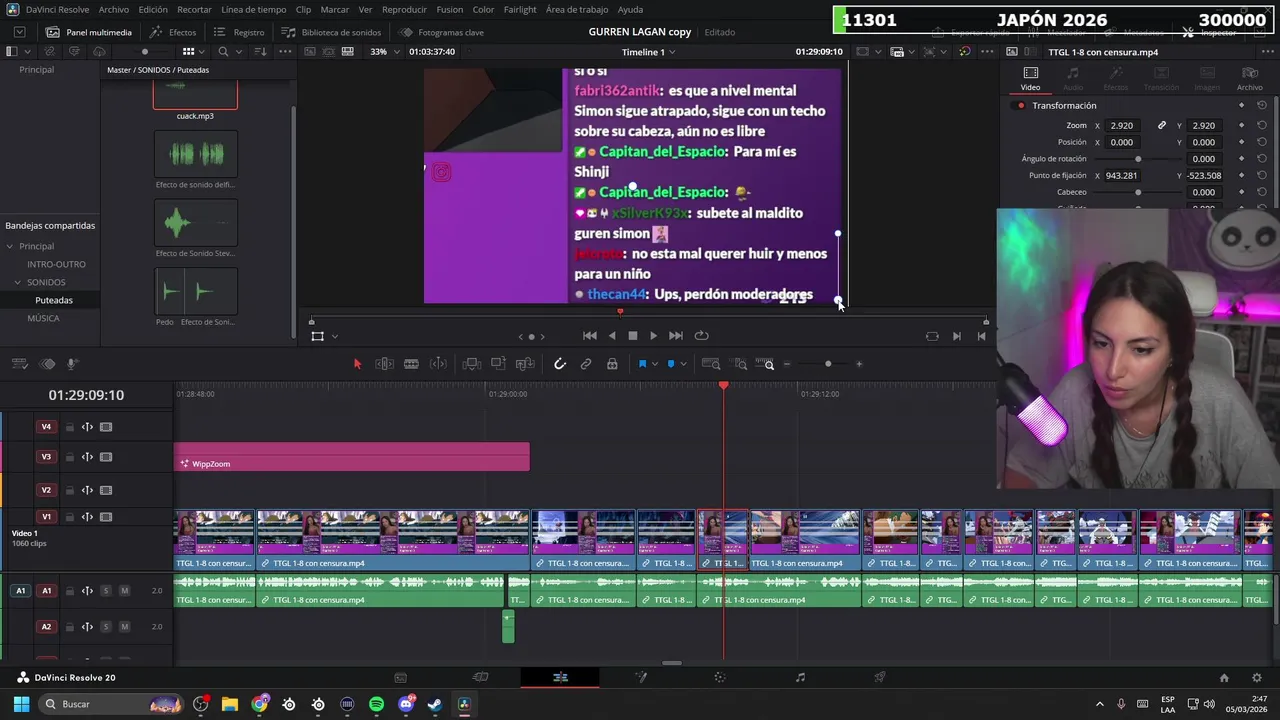Screen dimensions: 1280x720
Task: Toggle auto track selector on V2
Action: point(87,490)
